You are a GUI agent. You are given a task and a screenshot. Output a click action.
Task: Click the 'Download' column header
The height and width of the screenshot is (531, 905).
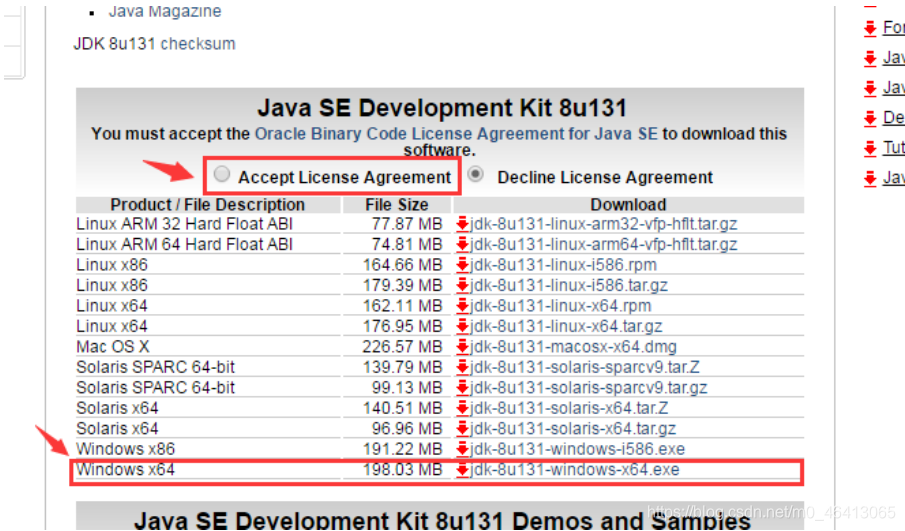(x=629, y=205)
